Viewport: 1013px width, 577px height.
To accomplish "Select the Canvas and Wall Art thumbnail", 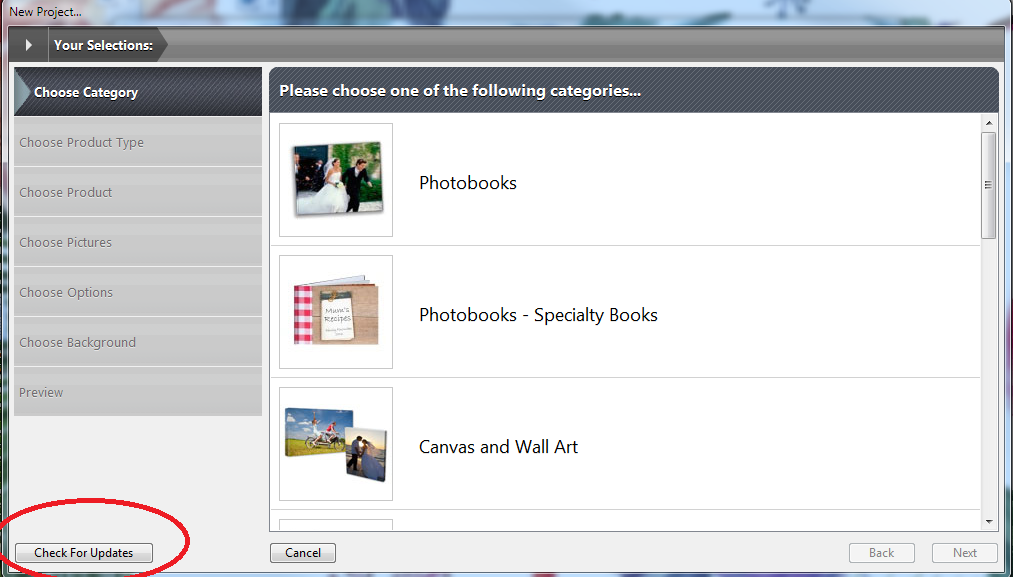I will coord(336,444).
